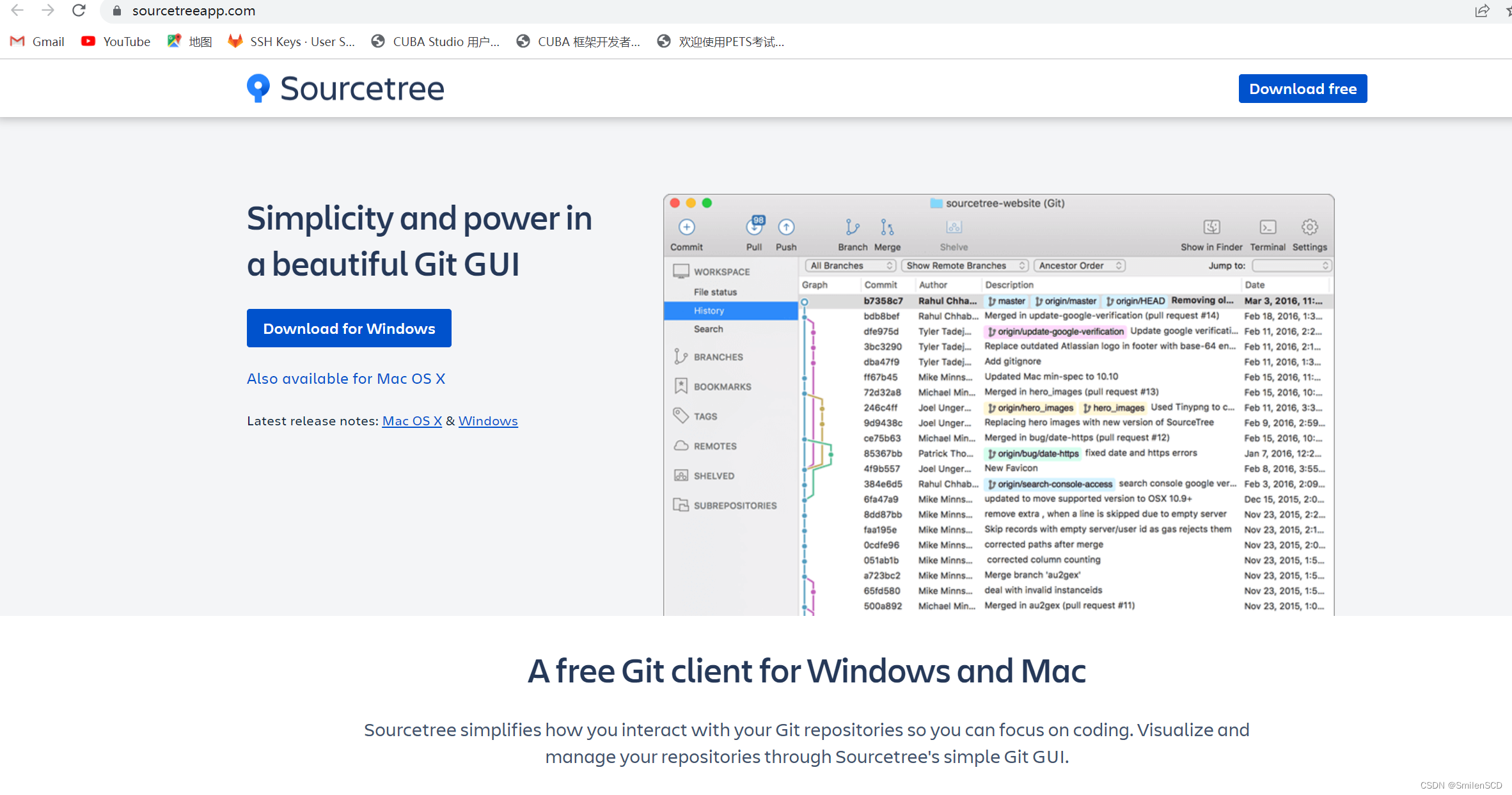Open the Show Remote Branches dropdown

click(x=965, y=265)
